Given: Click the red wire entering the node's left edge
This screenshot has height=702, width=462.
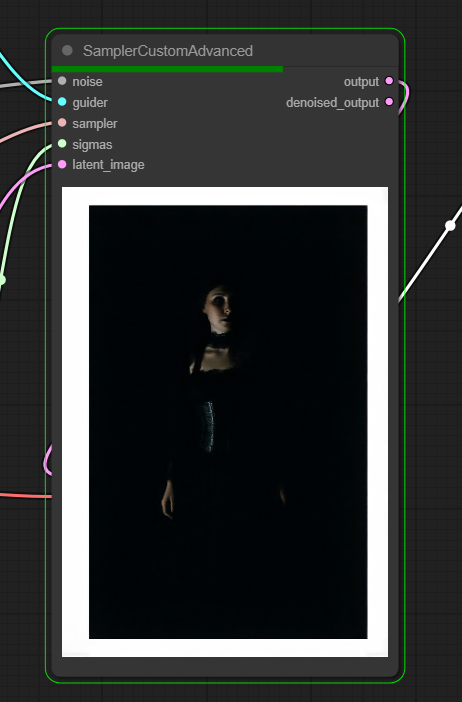Looking at the screenshot, I should coord(27,496).
